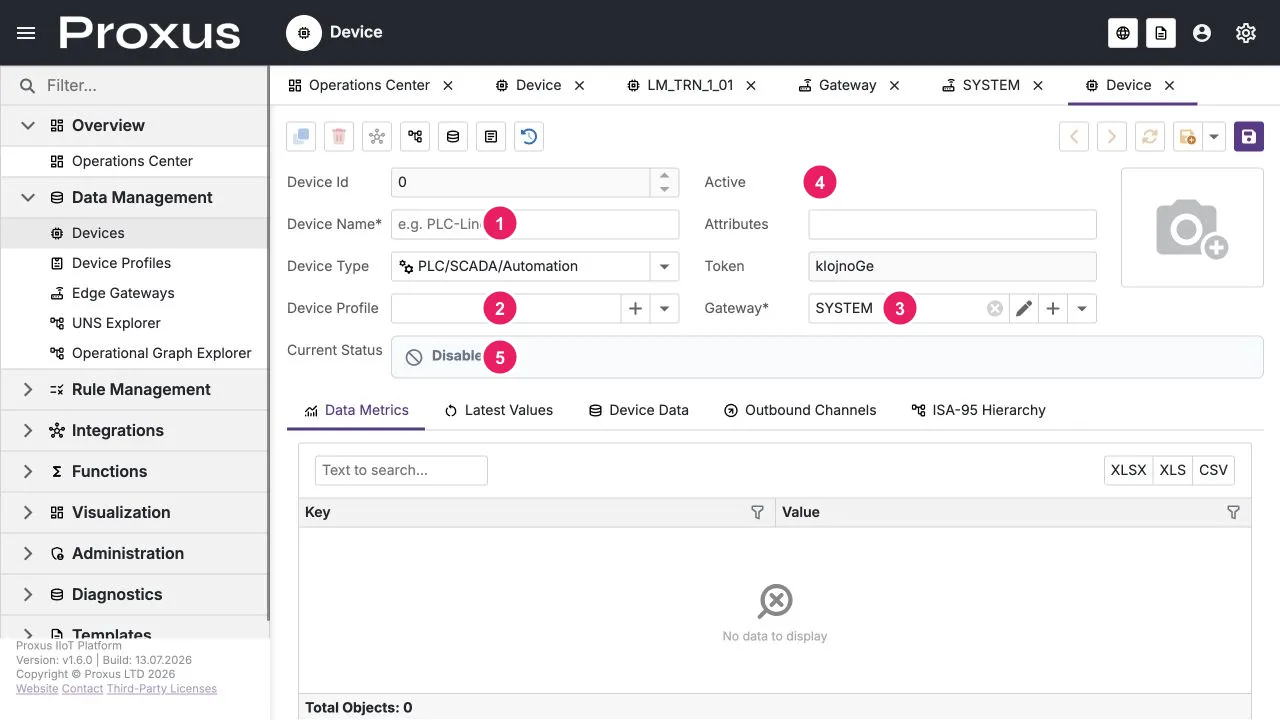Go to next record arrow
Viewport: 1280px width, 720px height.
pyautogui.click(x=1112, y=137)
